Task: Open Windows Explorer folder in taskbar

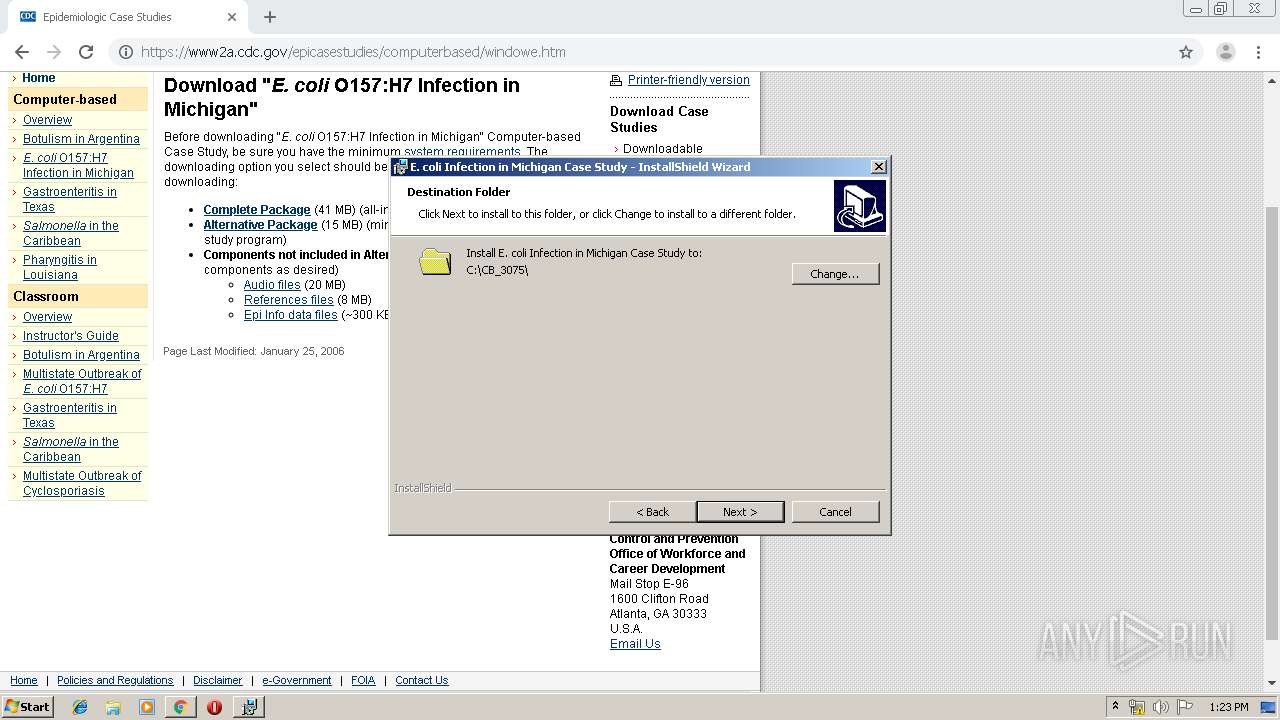Action: coord(113,707)
